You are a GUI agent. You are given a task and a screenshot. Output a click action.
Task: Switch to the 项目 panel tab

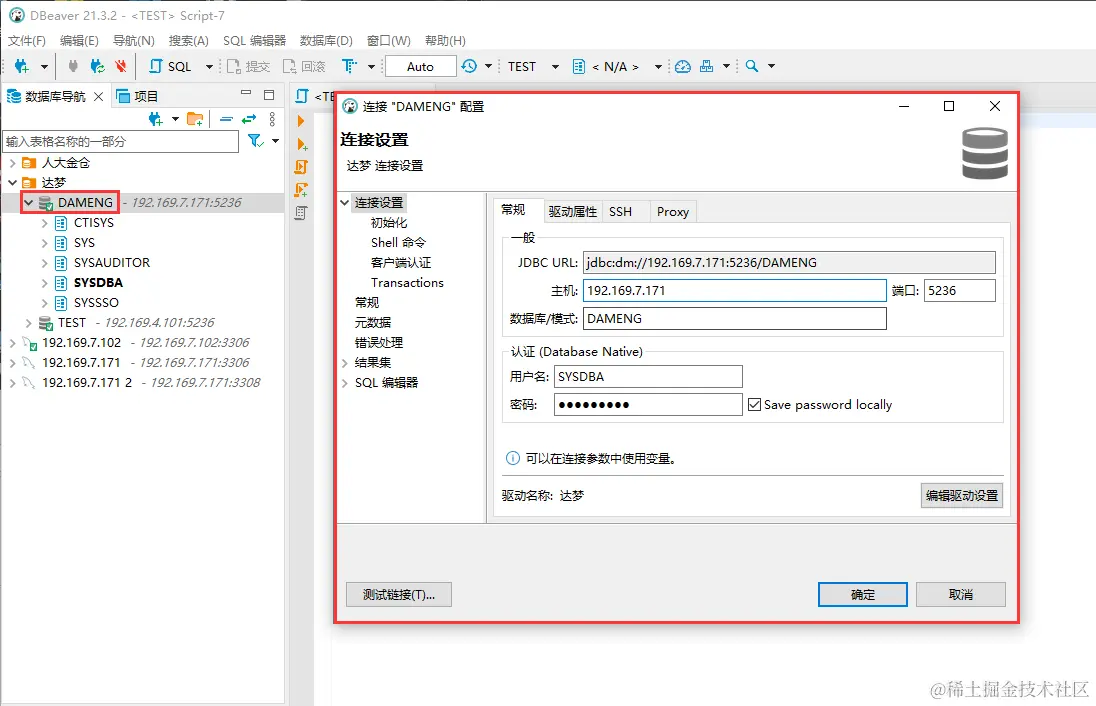138,96
